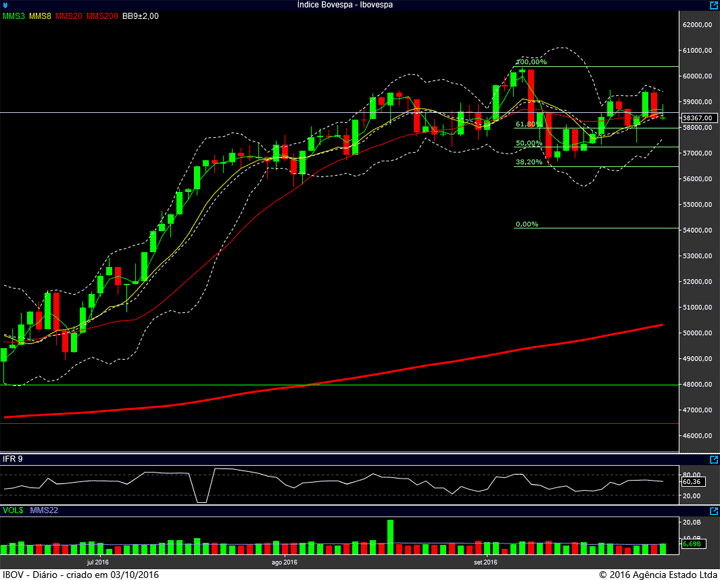The height and width of the screenshot is (580, 720).
Task: Pop out the VOL$ volume panel
Action: coord(714,511)
